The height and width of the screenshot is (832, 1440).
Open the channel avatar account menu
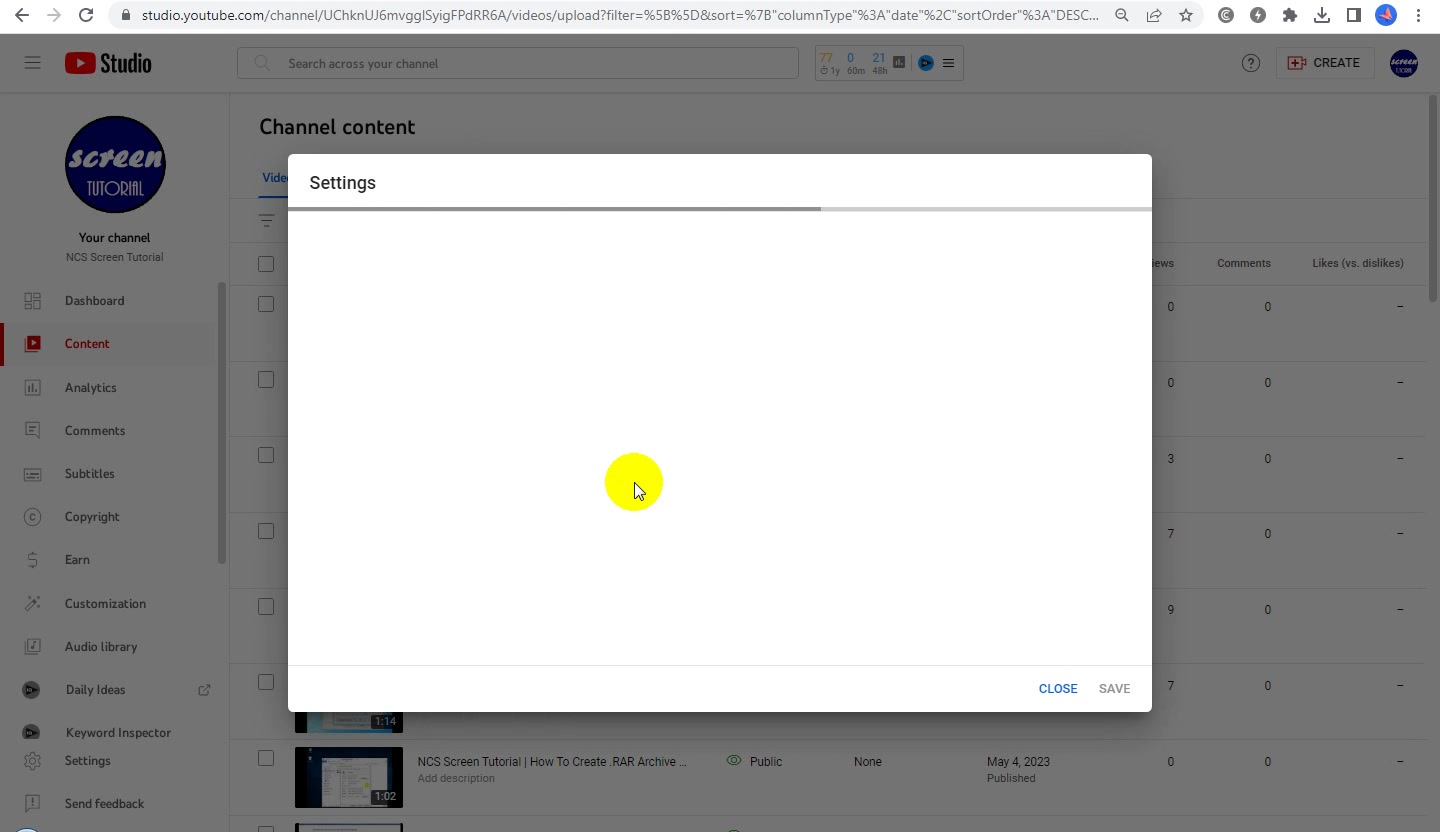[x=1404, y=63]
